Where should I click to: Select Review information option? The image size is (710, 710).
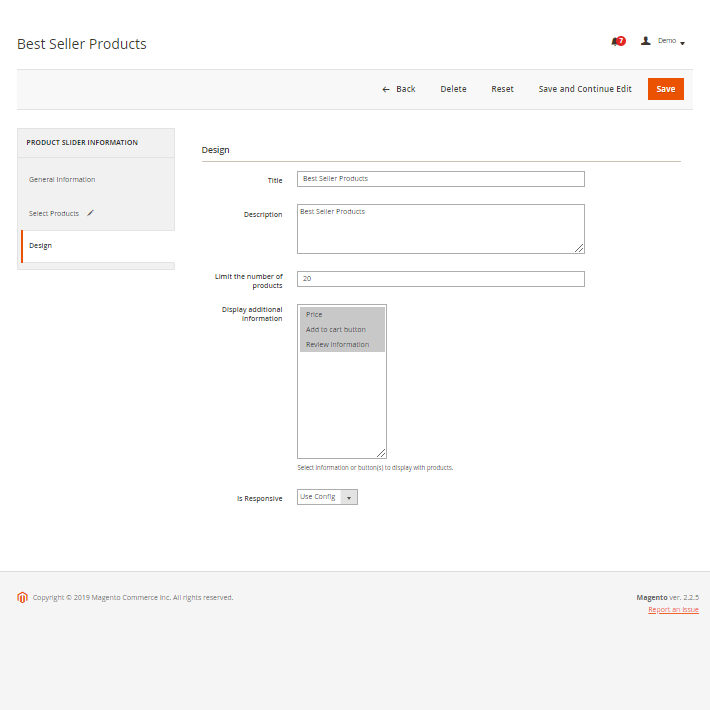341,344
